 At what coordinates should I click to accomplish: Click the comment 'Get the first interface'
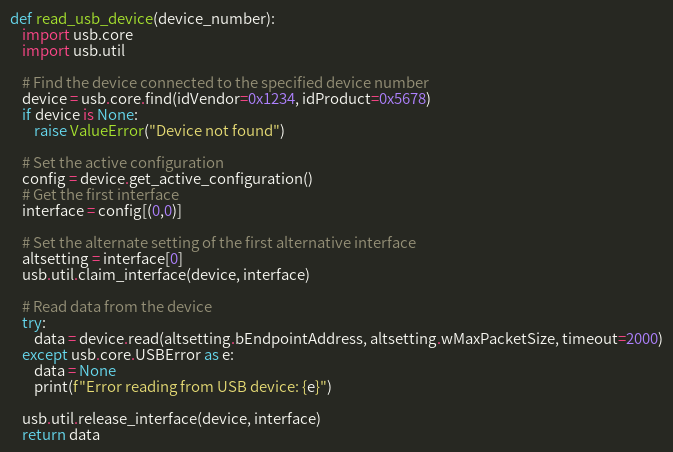(x=100, y=195)
